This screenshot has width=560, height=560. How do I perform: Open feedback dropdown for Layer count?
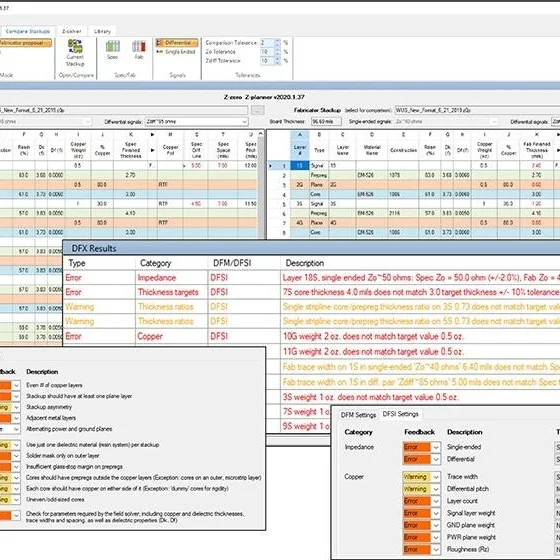point(436,501)
